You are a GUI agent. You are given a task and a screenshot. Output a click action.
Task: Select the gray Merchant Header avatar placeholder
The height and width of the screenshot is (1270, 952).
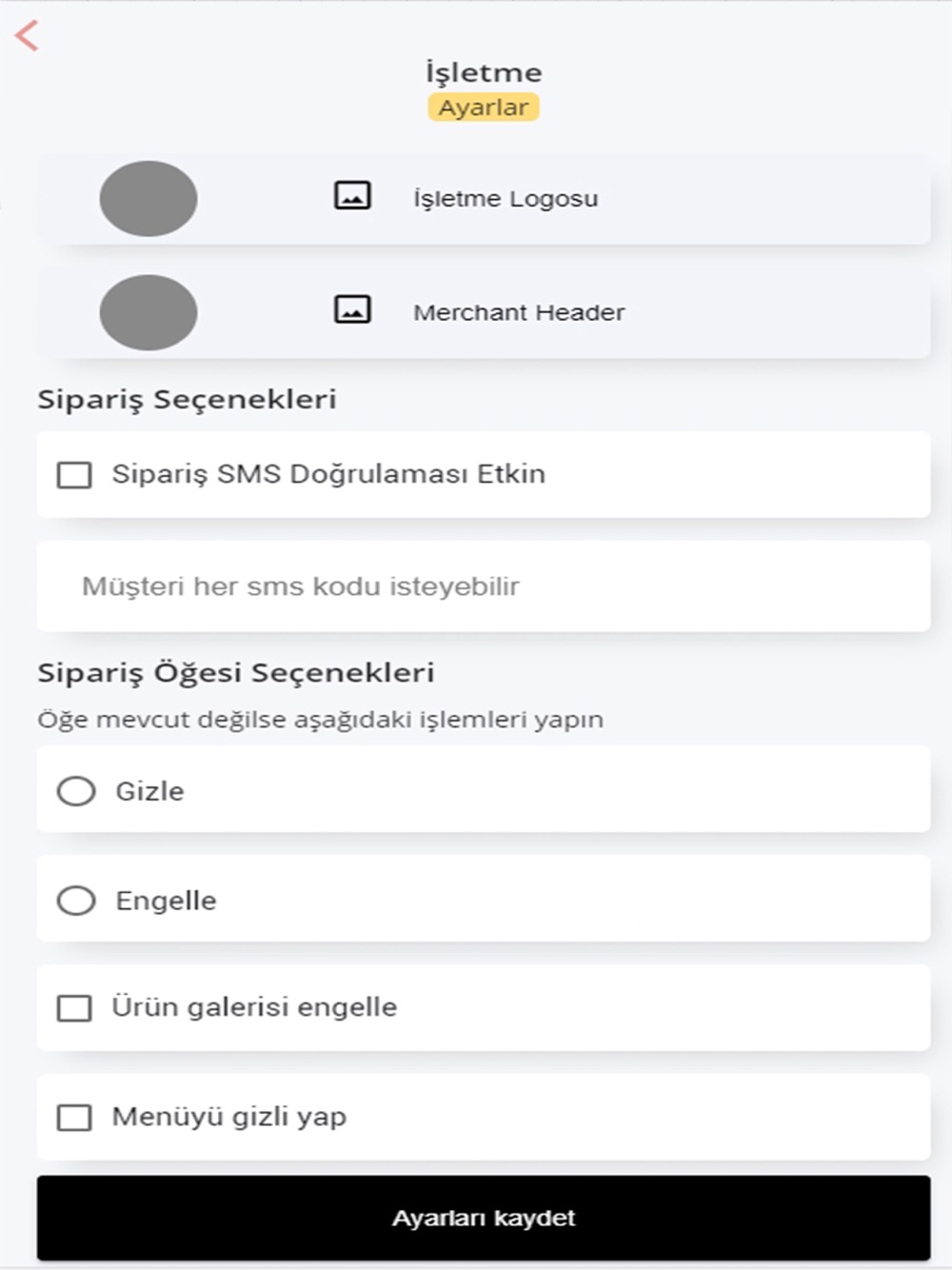(149, 312)
